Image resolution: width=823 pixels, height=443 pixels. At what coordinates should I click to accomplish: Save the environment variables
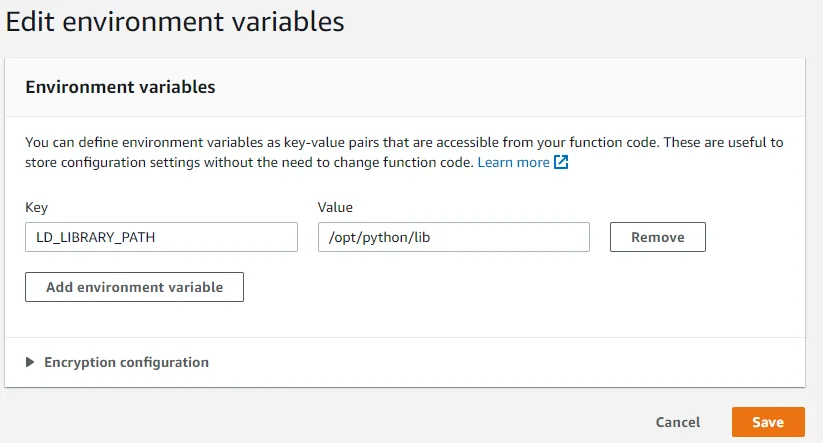pos(767,422)
